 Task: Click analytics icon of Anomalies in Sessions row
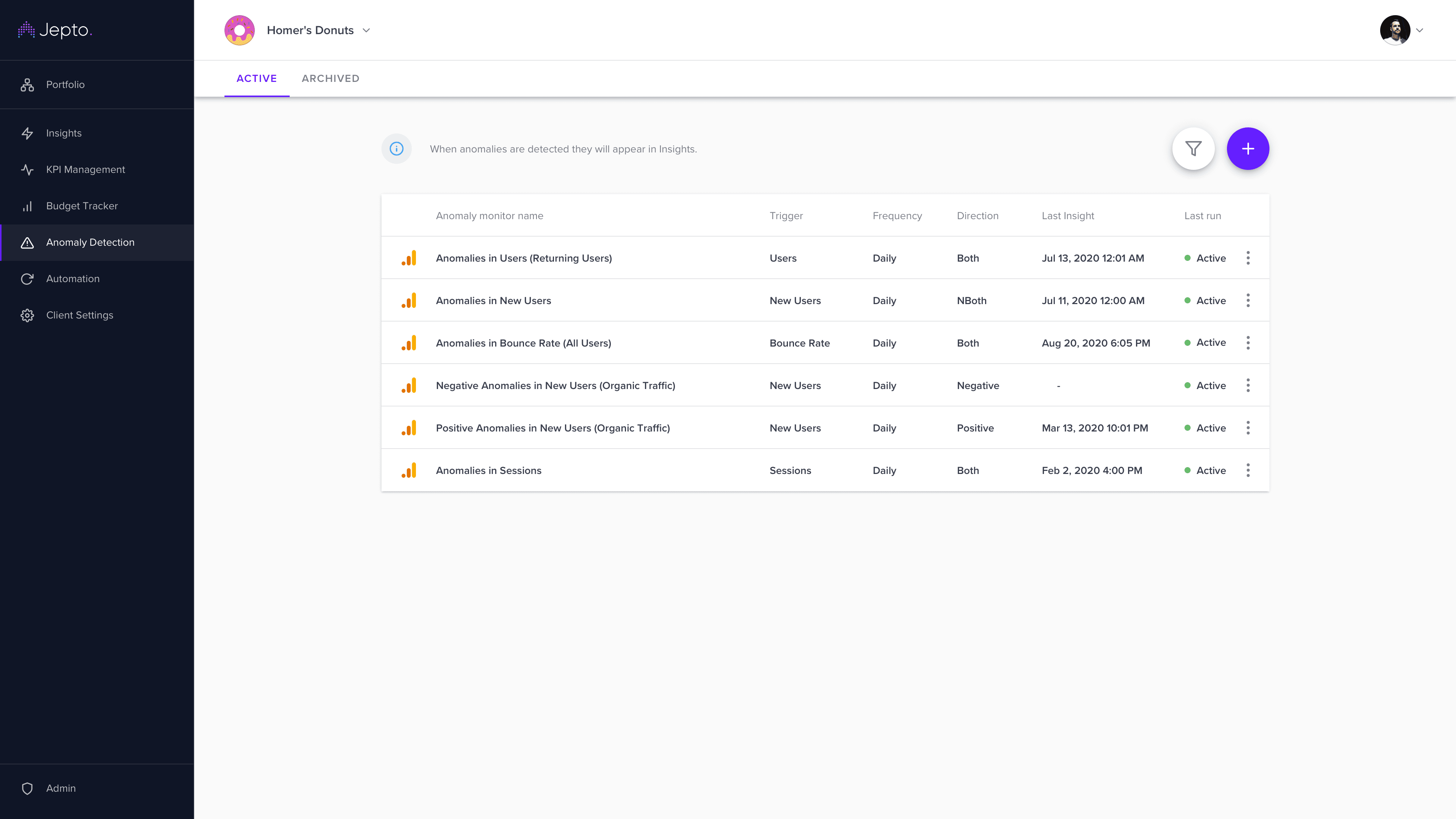409,470
